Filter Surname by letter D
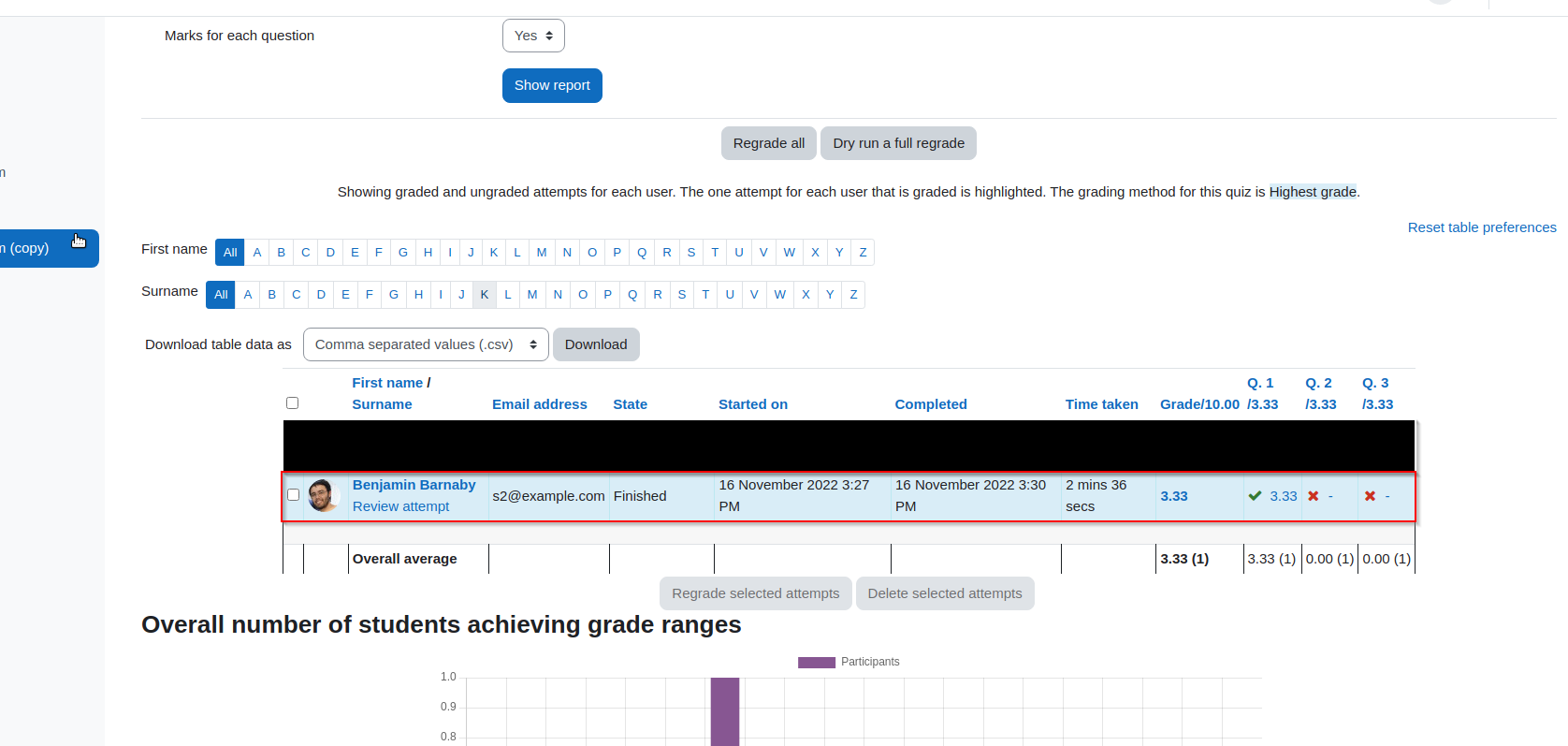 pyautogui.click(x=321, y=295)
